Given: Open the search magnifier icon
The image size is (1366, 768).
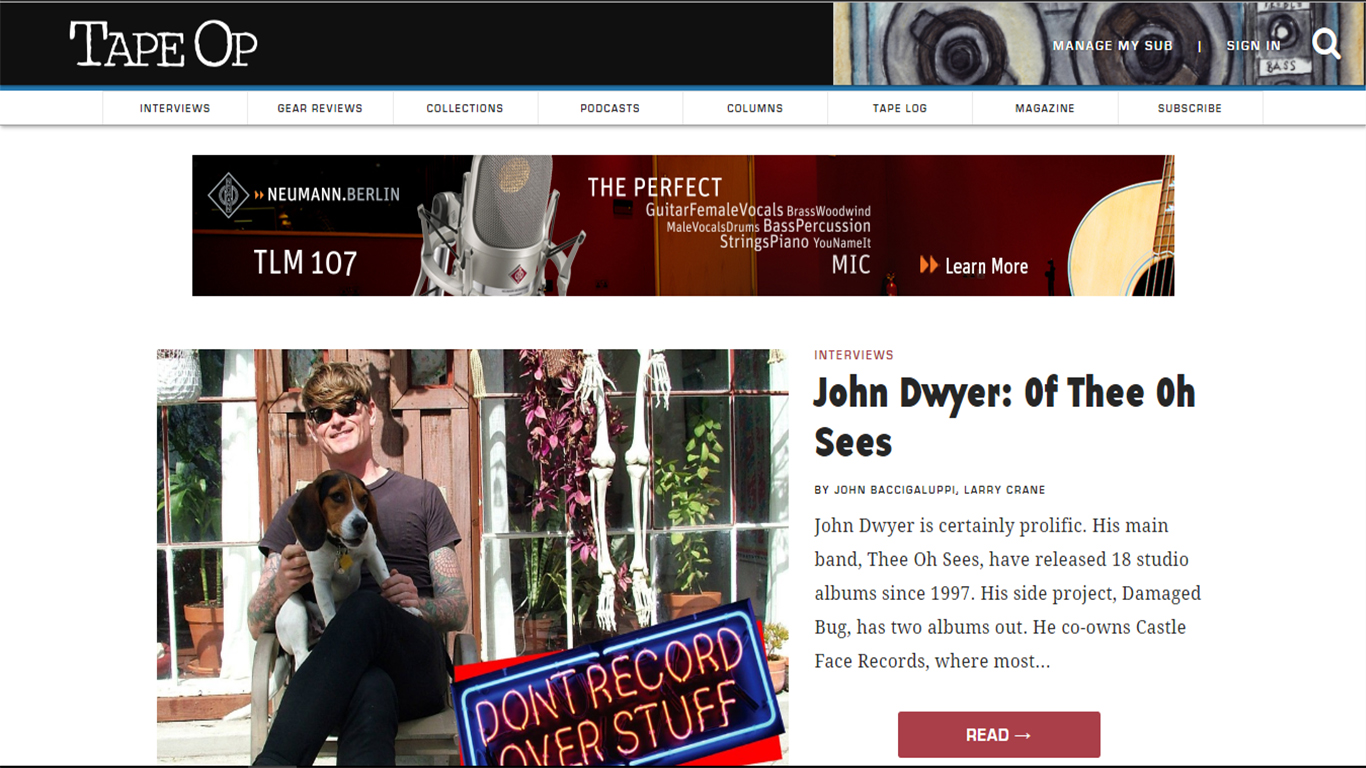Looking at the screenshot, I should [1326, 44].
